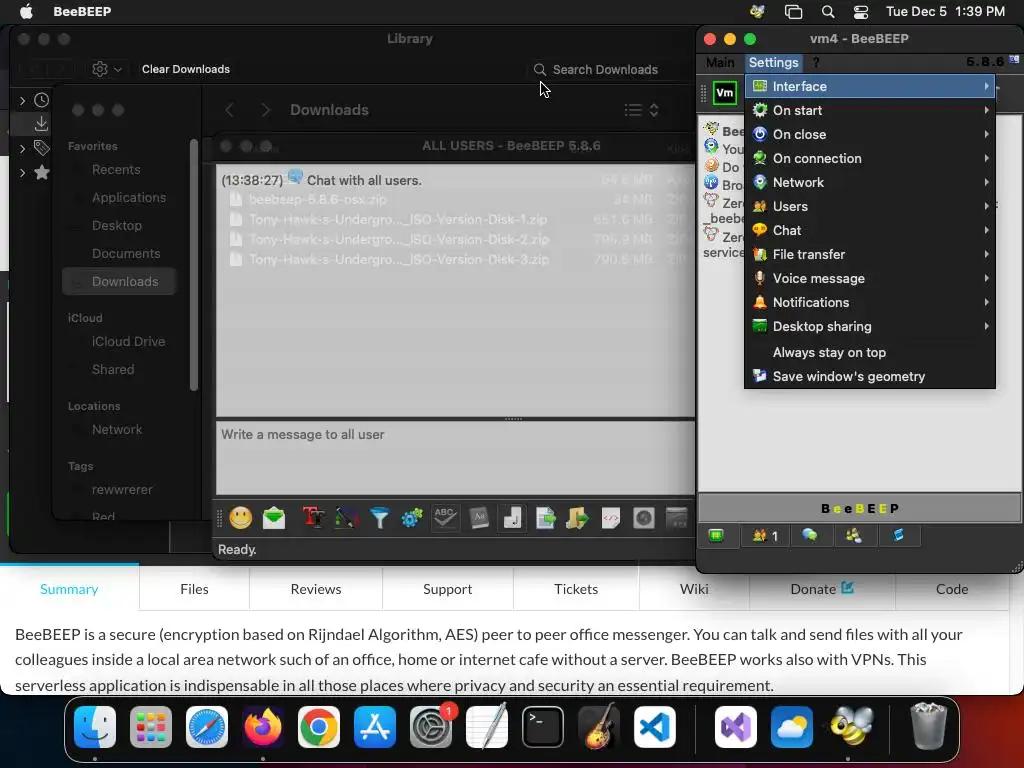This screenshot has height=768, width=1024.
Task: Open the Wiki tab
Action: point(694,589)
